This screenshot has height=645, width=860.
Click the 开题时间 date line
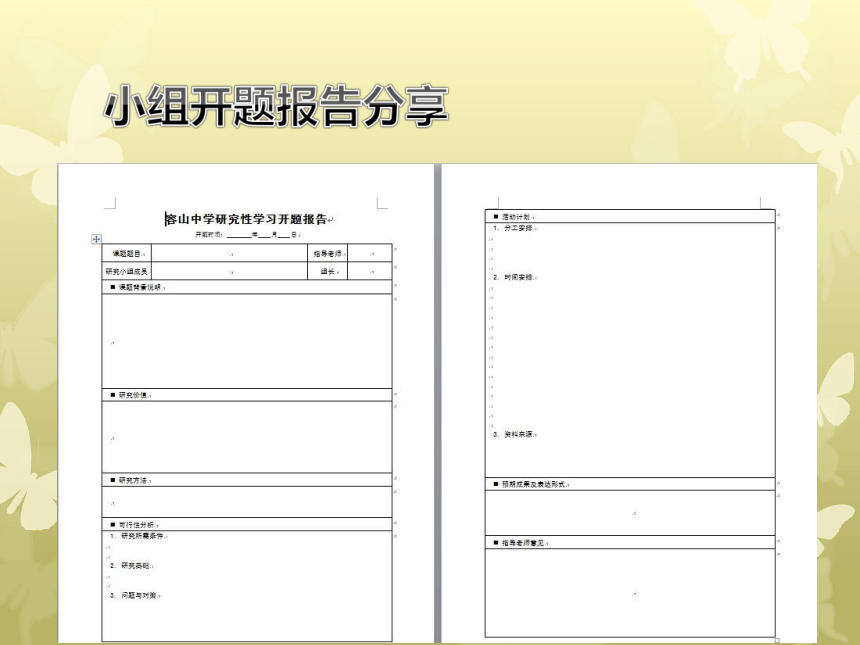pos(248,235)
